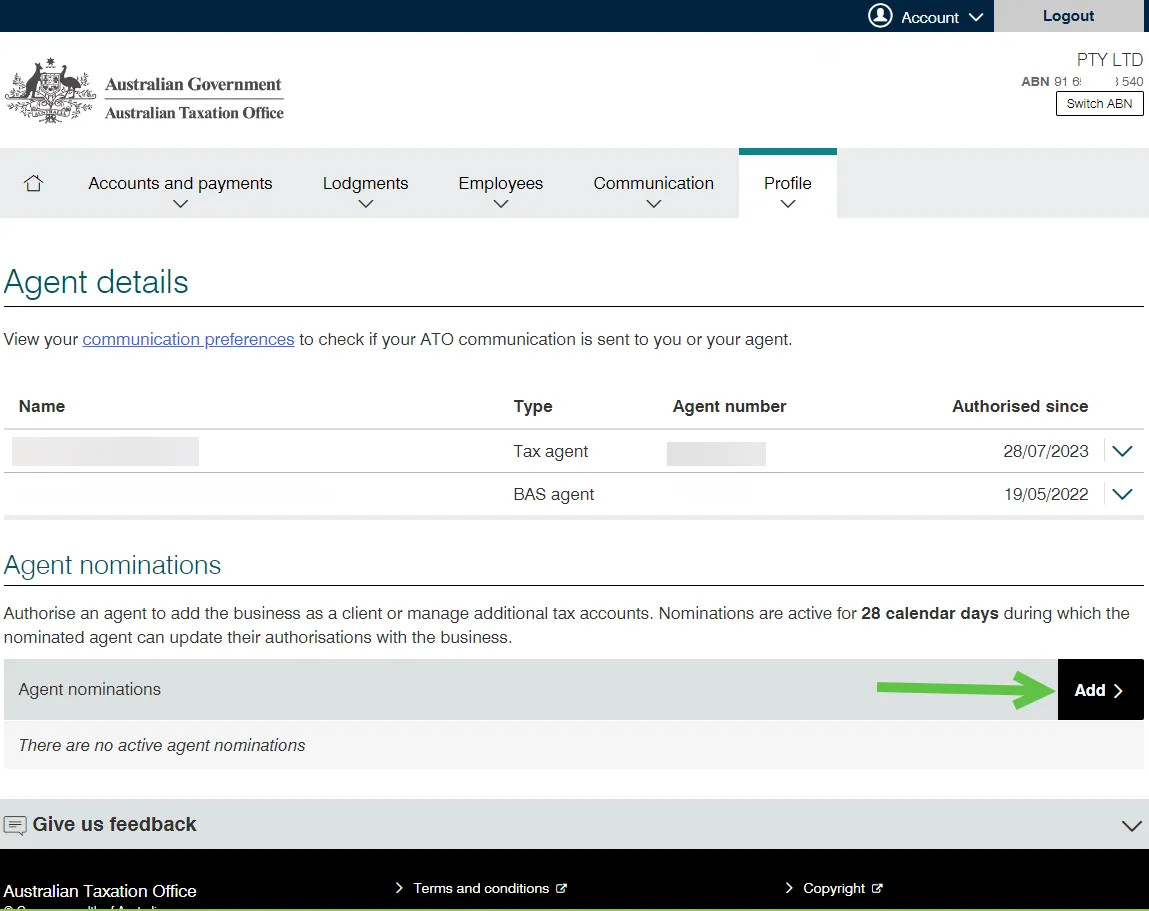Viewport: 1149px width, 911px height.
Task: Expand the BAS agent row details
Action: pos(1122,495)
